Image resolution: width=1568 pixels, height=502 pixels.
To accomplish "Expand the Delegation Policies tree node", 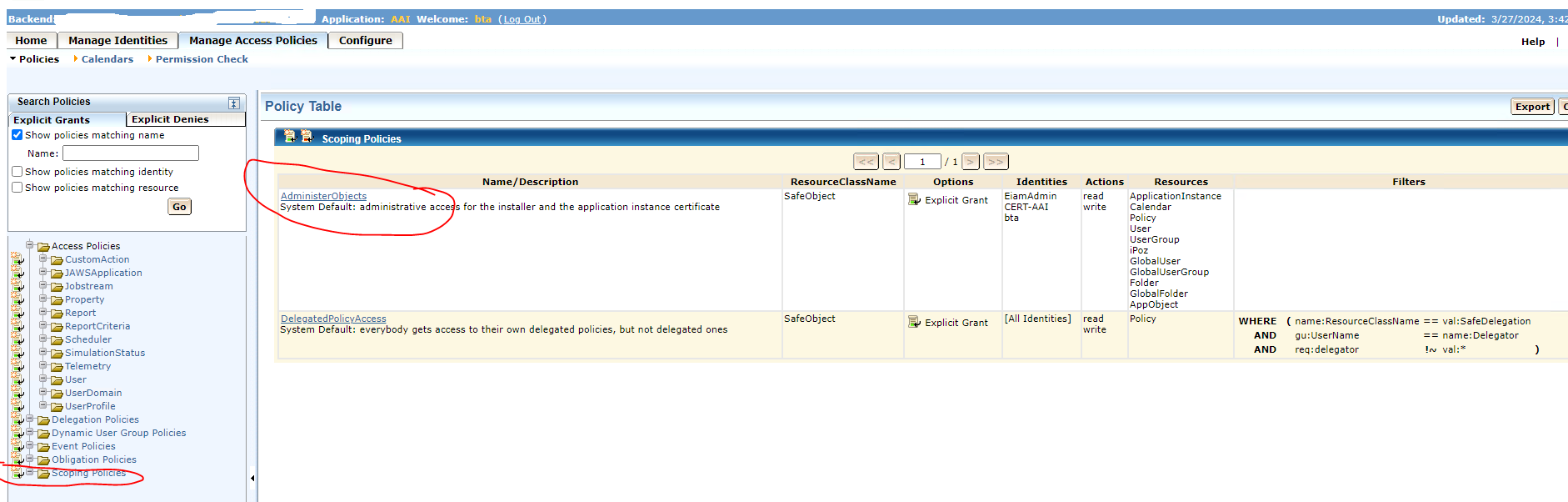I will [30, 419].
